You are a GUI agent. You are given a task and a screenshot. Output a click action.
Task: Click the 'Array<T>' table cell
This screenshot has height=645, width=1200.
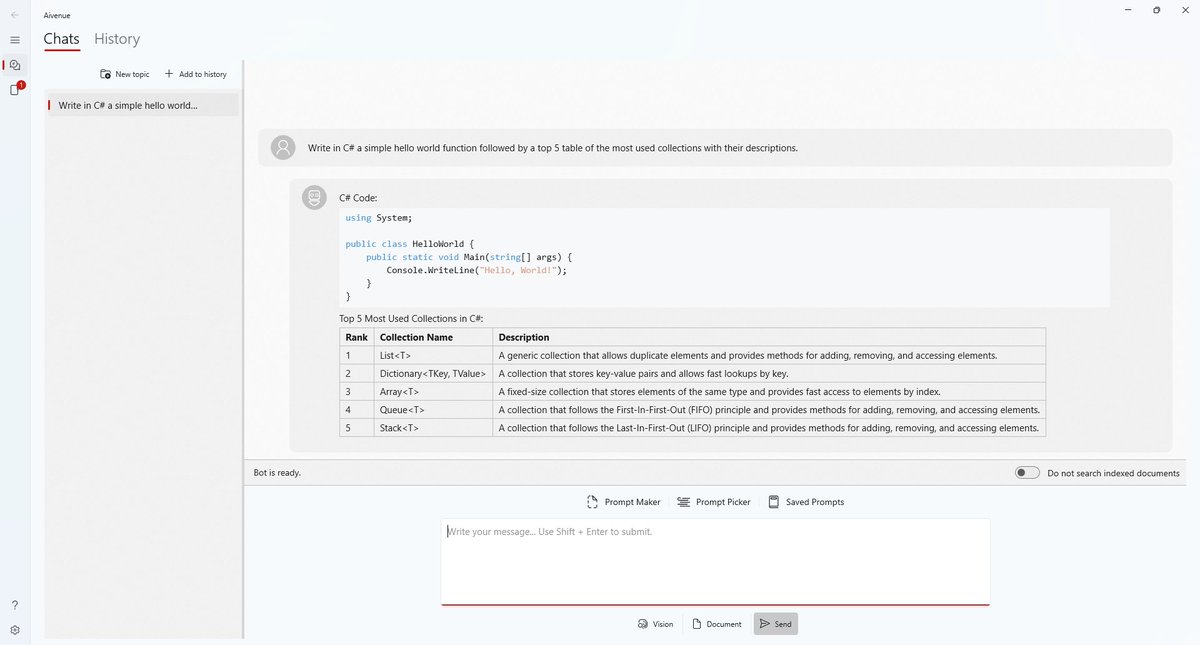[434, 391]
